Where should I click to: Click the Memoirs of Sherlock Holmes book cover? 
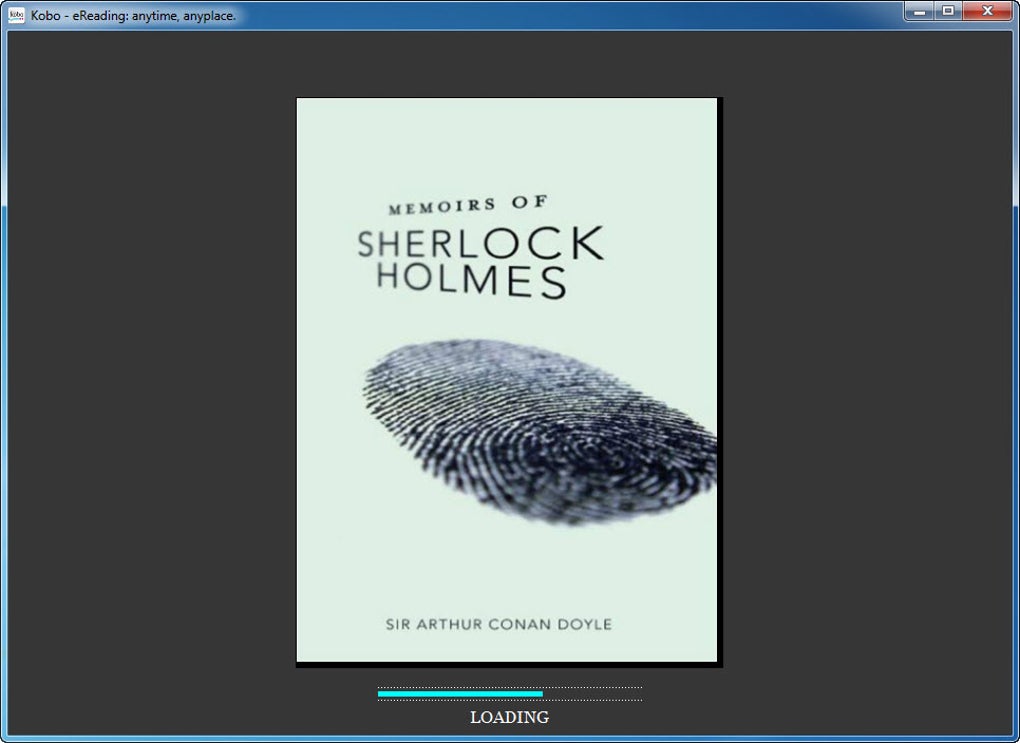[x=507, y=380]
